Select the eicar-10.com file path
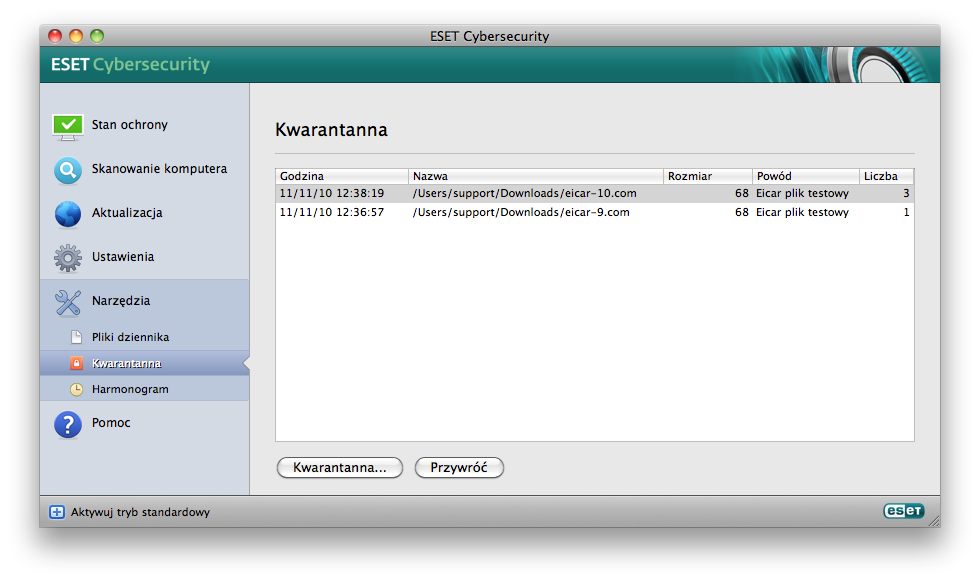Screen dimensions: 980x582 524,193
